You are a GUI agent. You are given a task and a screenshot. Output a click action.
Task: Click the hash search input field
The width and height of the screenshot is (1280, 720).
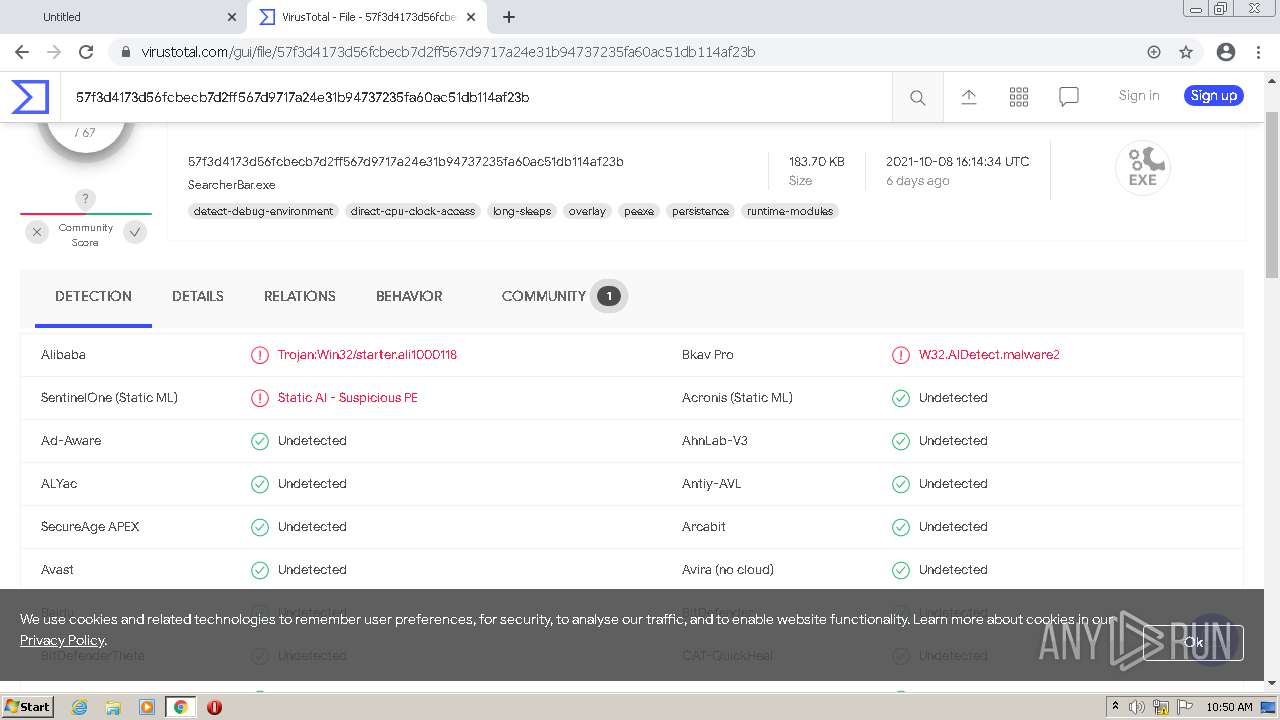pos(476,97)
